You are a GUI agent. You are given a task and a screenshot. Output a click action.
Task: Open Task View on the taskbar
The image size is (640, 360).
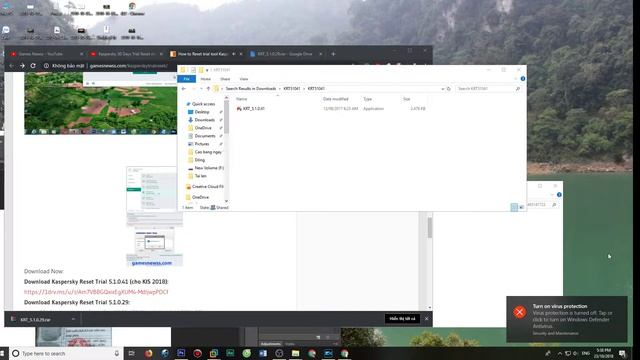131,353
